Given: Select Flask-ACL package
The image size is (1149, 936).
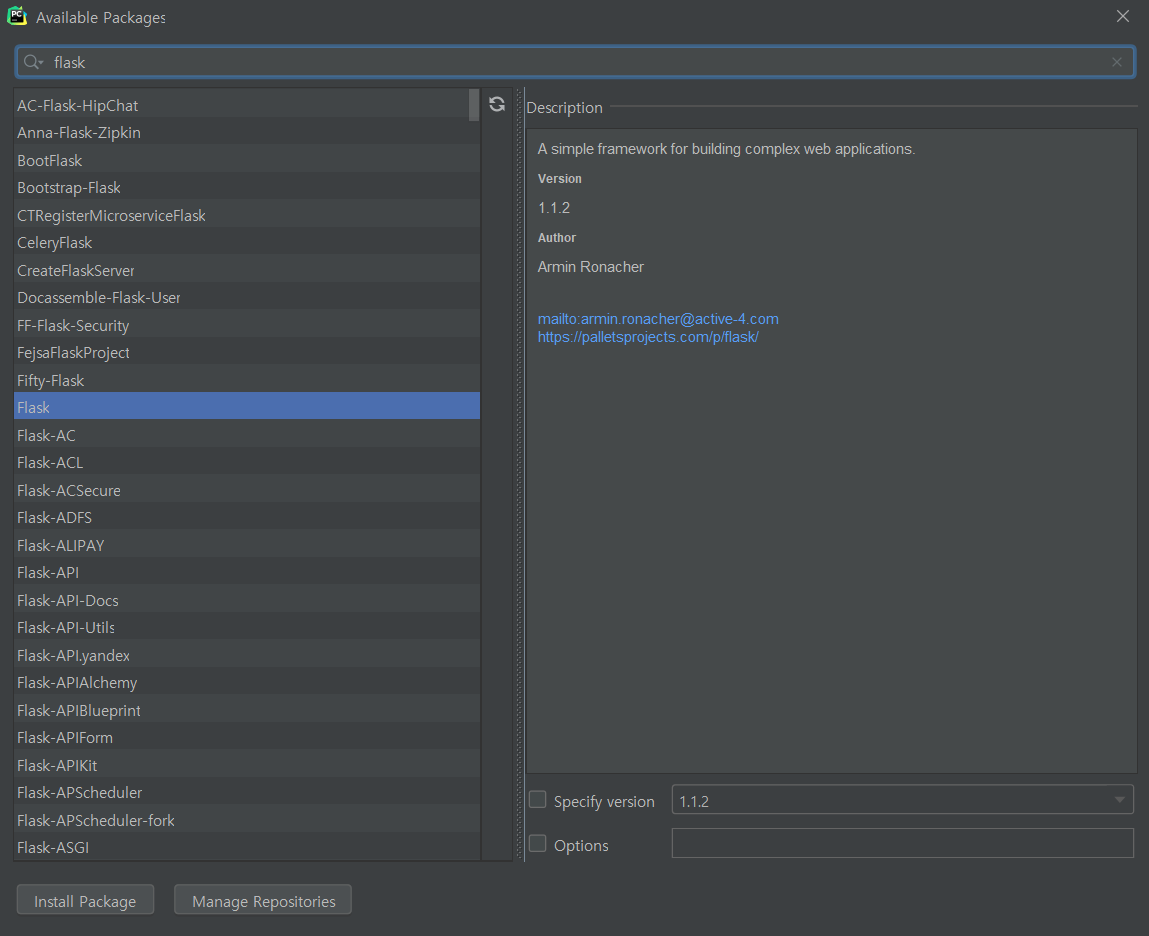Looking at the screenshot, I should click(247, 463).
